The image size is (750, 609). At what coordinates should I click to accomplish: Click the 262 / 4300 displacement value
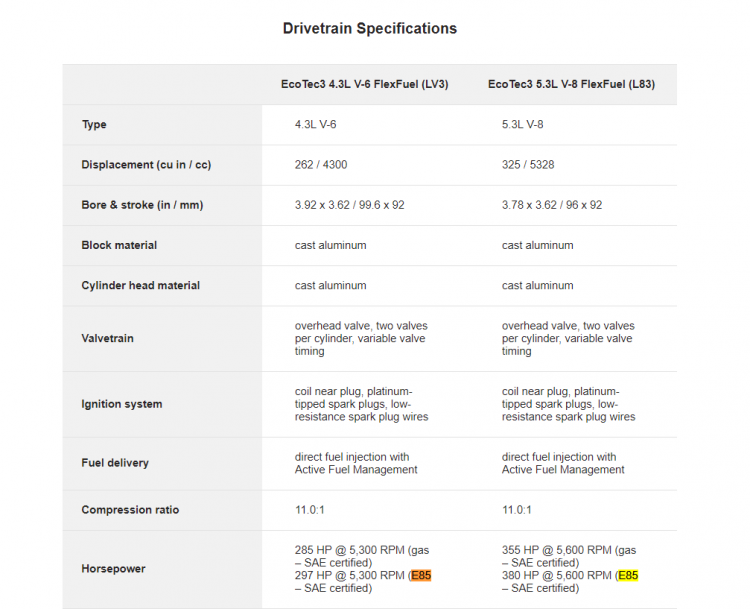click(x=321, y=165)
